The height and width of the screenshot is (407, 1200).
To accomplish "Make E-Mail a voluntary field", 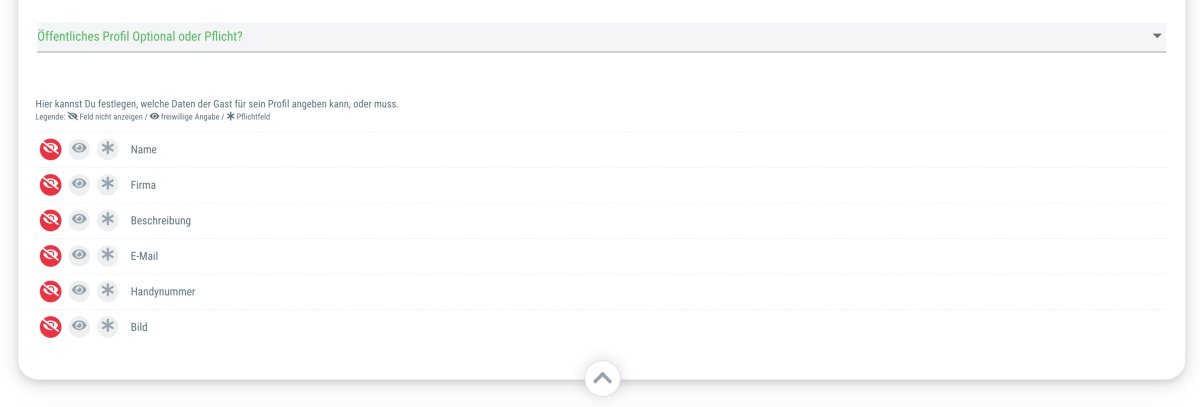I will point(79,256).
